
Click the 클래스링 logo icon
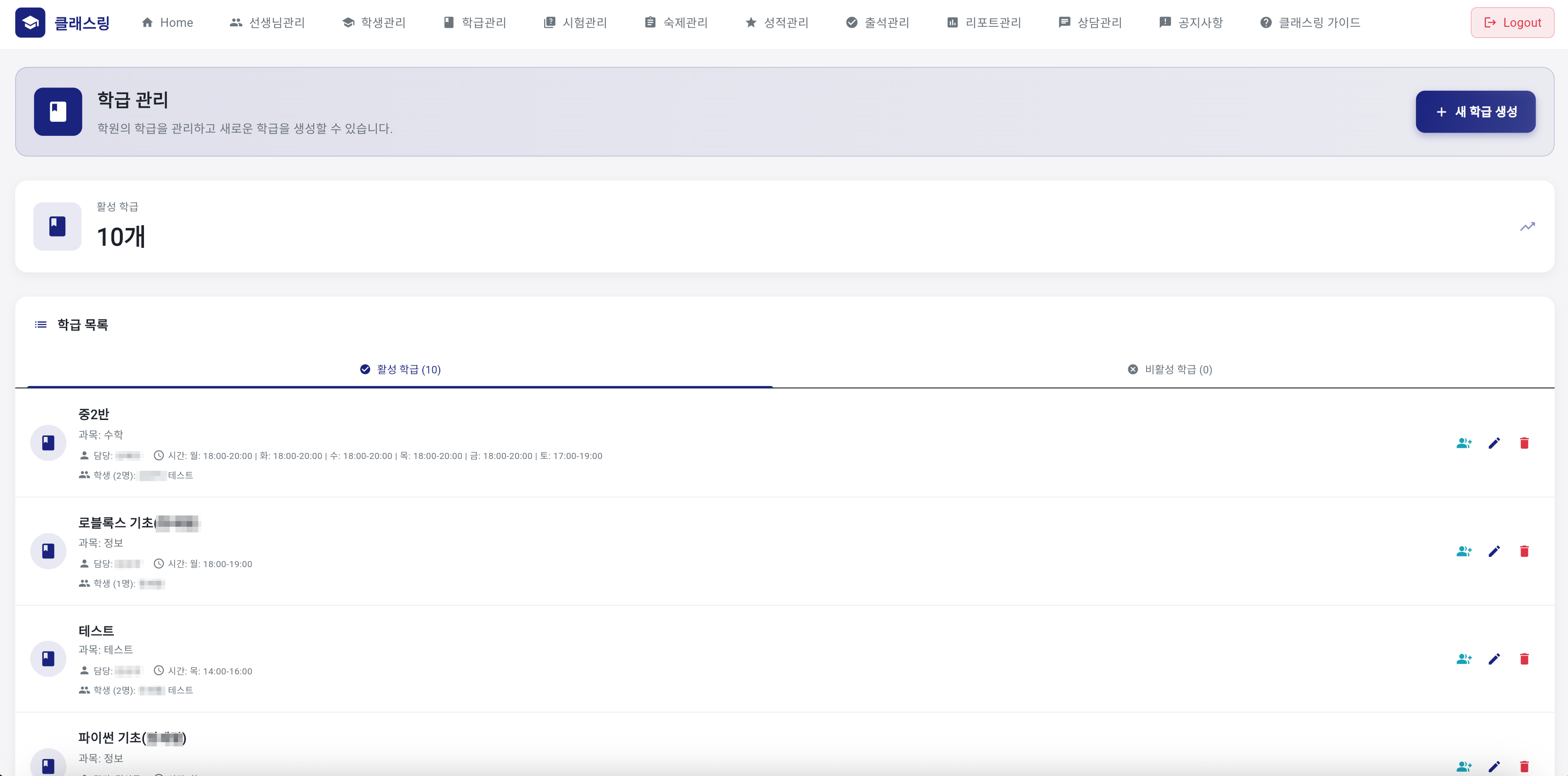pos(31,22)
